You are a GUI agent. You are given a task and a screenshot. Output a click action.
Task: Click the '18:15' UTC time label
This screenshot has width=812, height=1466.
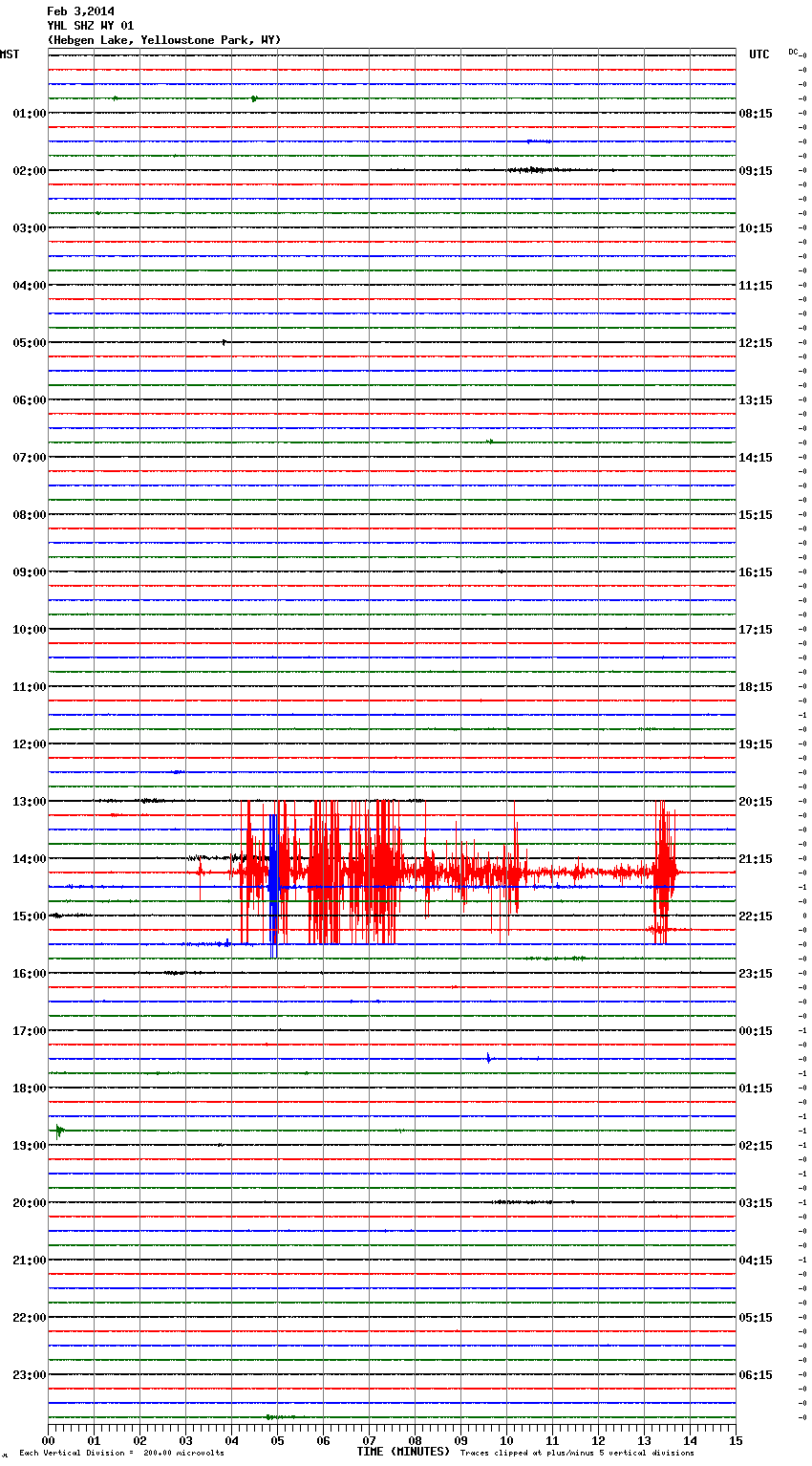tap(756, 687)
